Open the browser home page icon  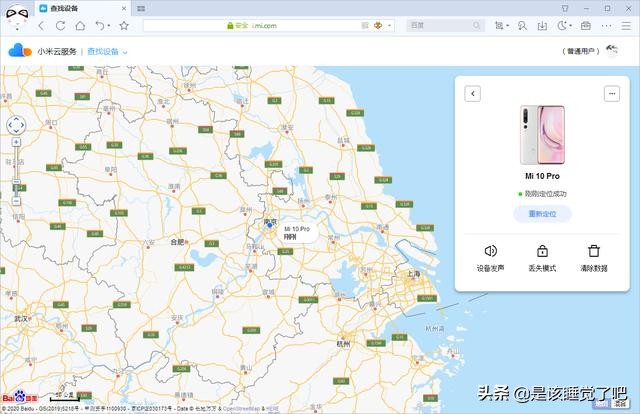coord(80,26)
